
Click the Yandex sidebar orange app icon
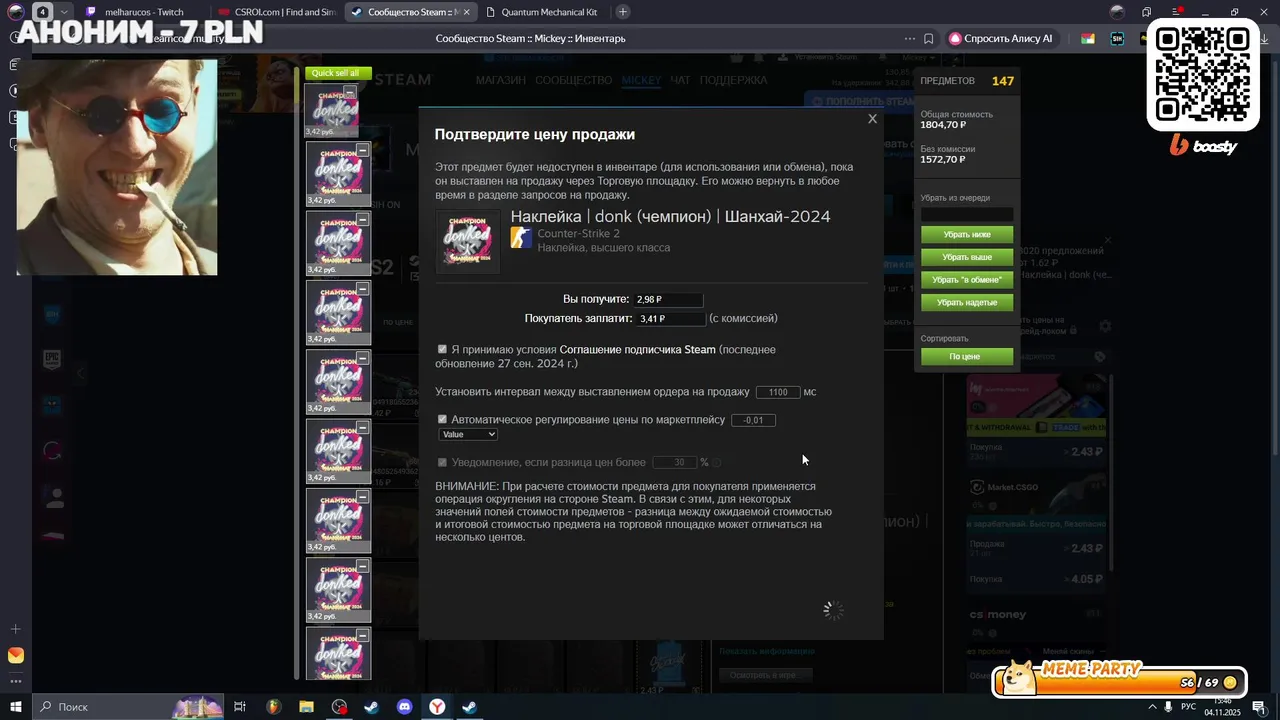(15, 656)
